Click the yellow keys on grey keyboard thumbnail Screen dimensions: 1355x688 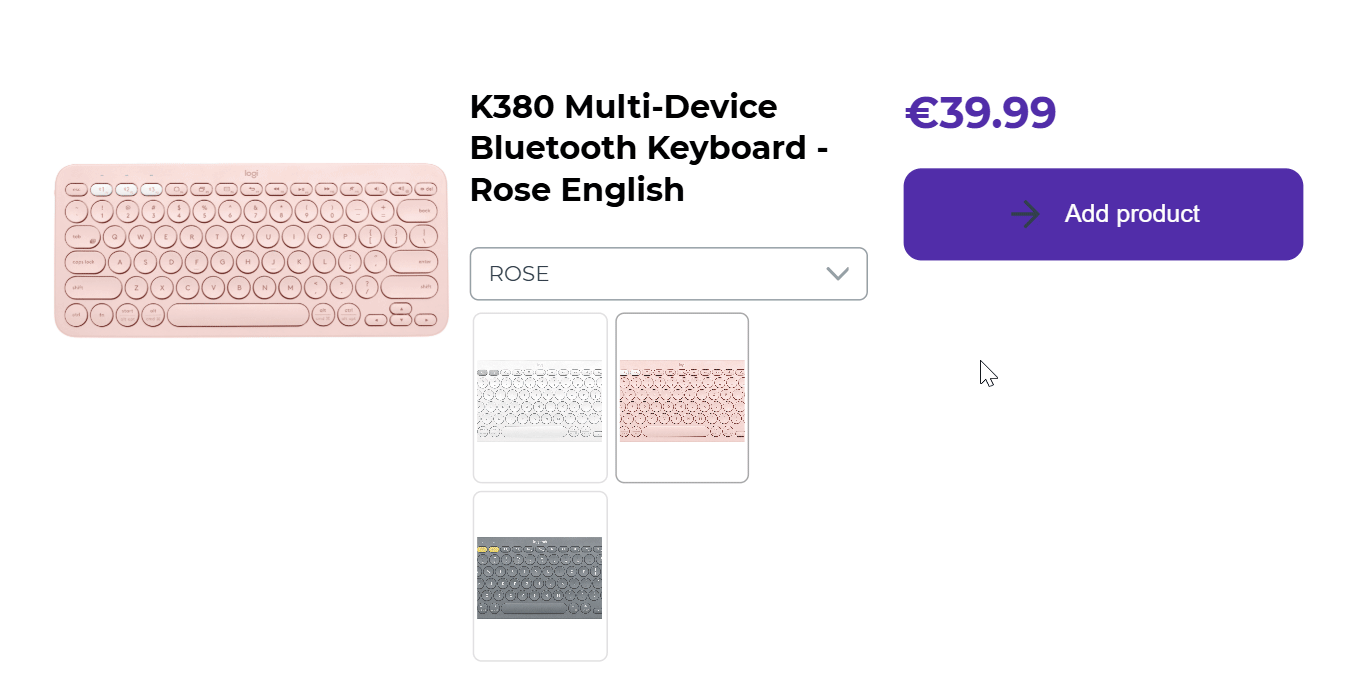[488, 549]
